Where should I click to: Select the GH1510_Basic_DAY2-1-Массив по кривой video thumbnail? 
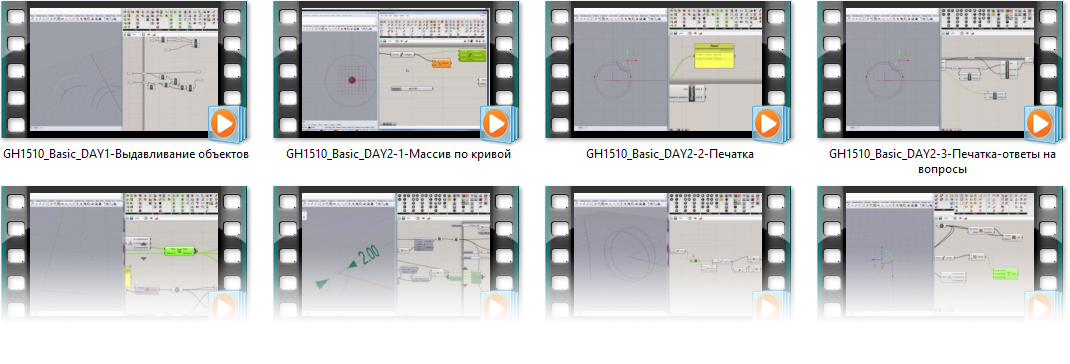[x=396, y=70]
